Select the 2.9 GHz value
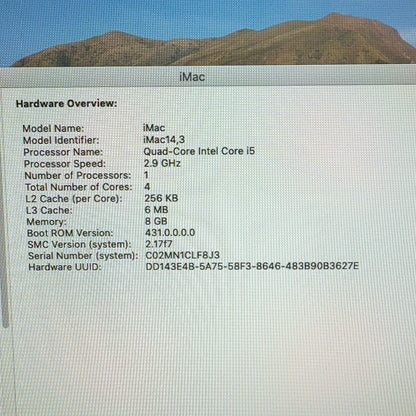 click(x=162, y=163)
